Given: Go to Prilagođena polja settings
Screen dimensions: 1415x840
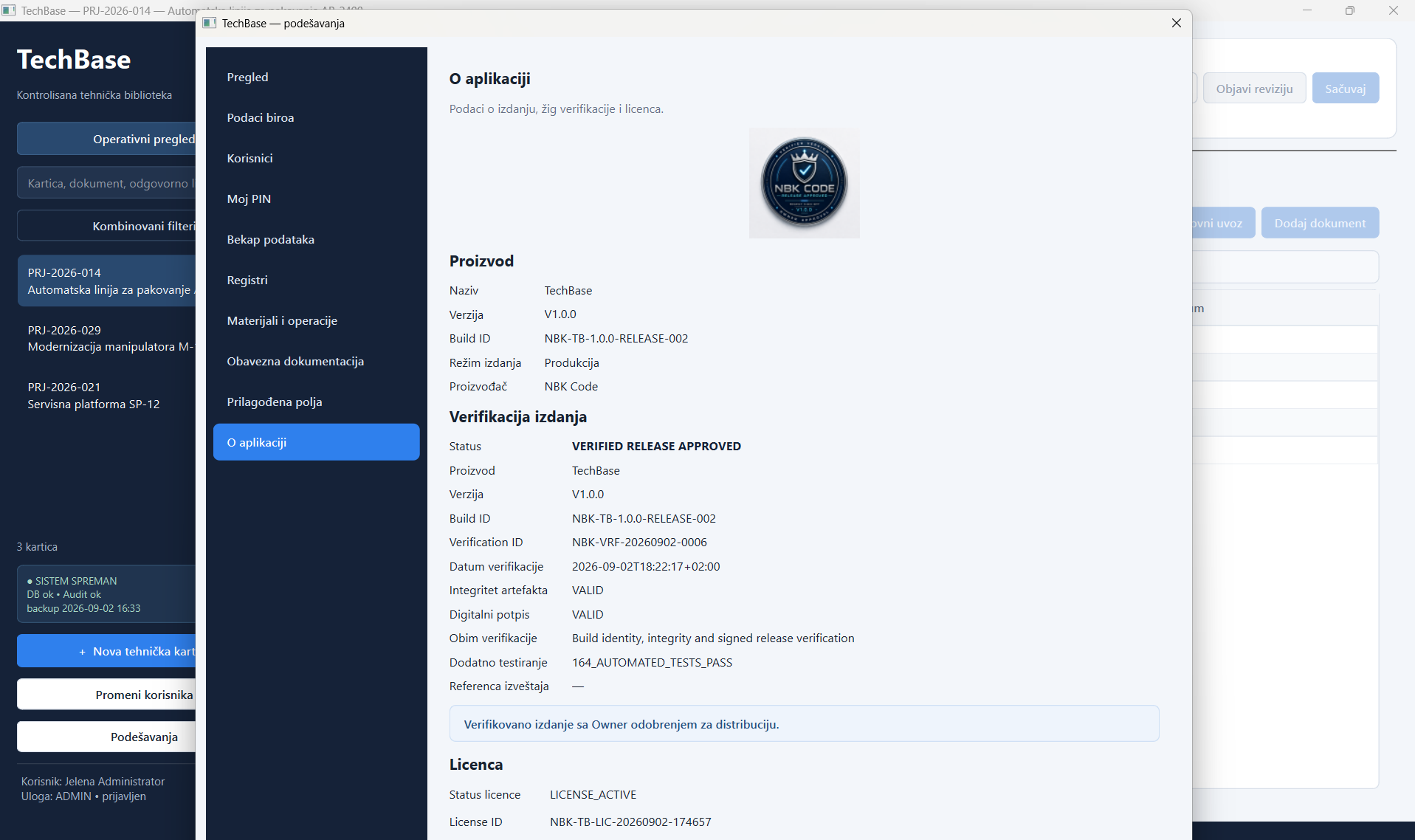Looking at the screenshot, I should click(316, 402).
